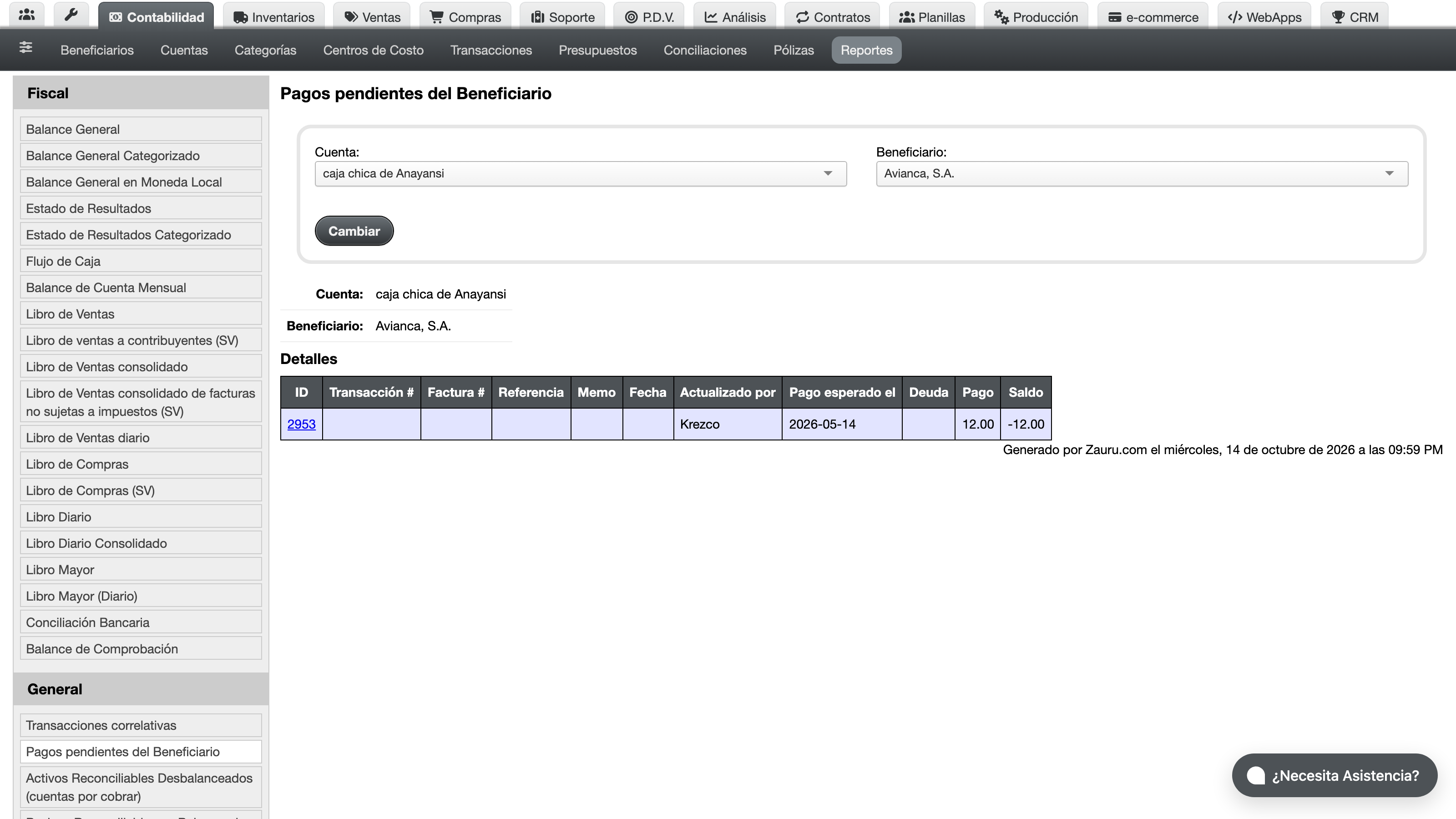
Task: Open the Compras module tab
Action: click(465, 17)
